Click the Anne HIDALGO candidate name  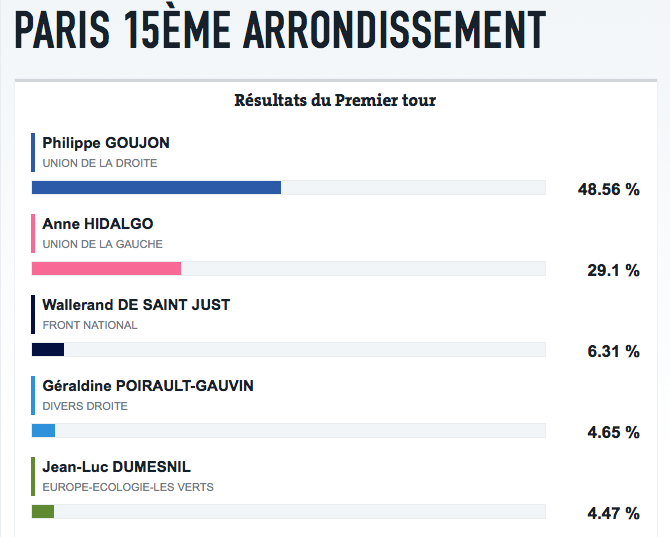98,224
